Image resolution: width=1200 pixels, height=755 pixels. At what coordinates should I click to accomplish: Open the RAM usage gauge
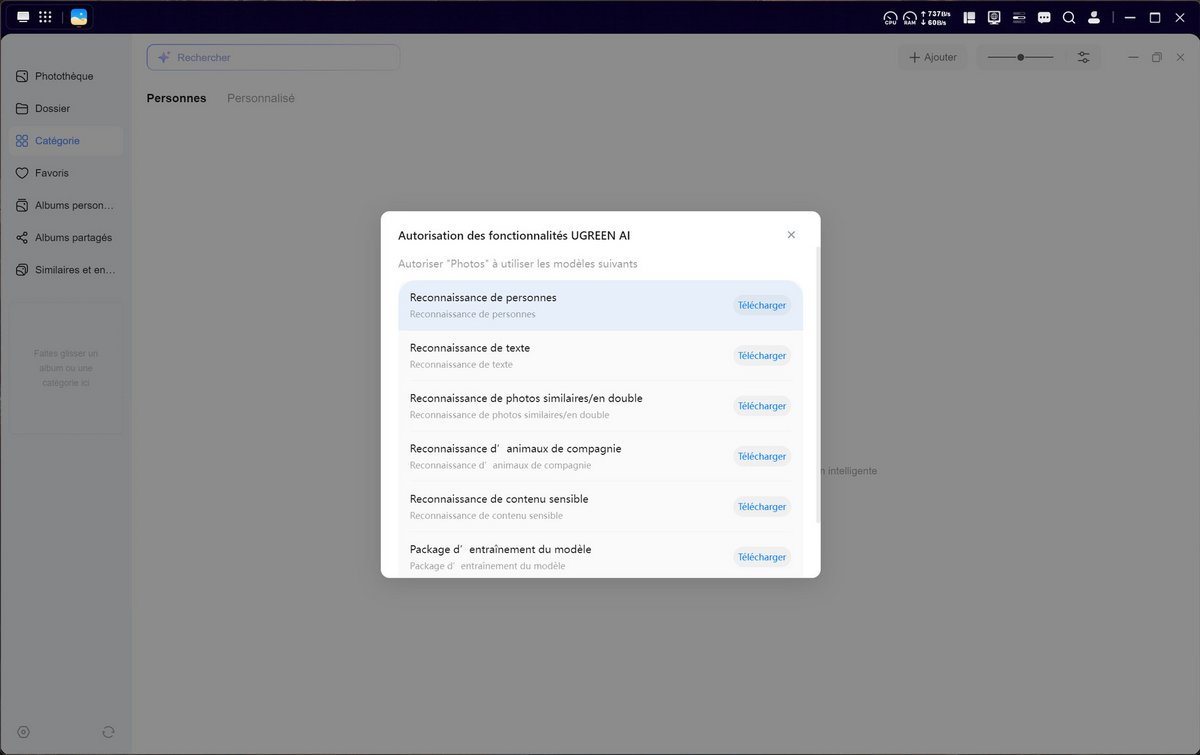click(x=910, y=17)
